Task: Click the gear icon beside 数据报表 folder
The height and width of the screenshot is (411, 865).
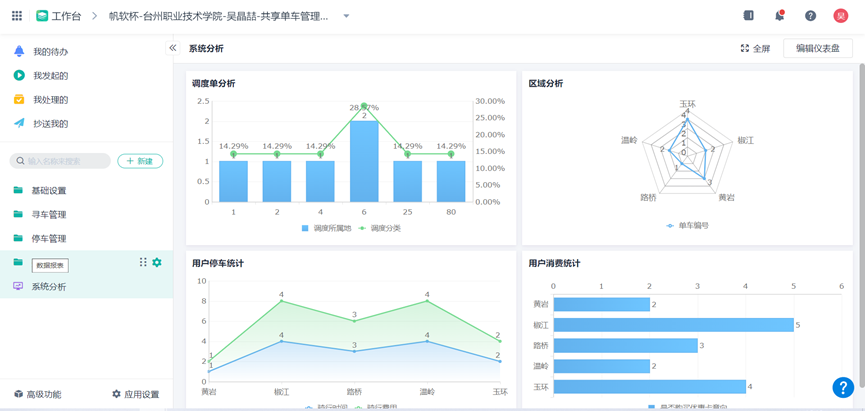Action: click(157, 263)
